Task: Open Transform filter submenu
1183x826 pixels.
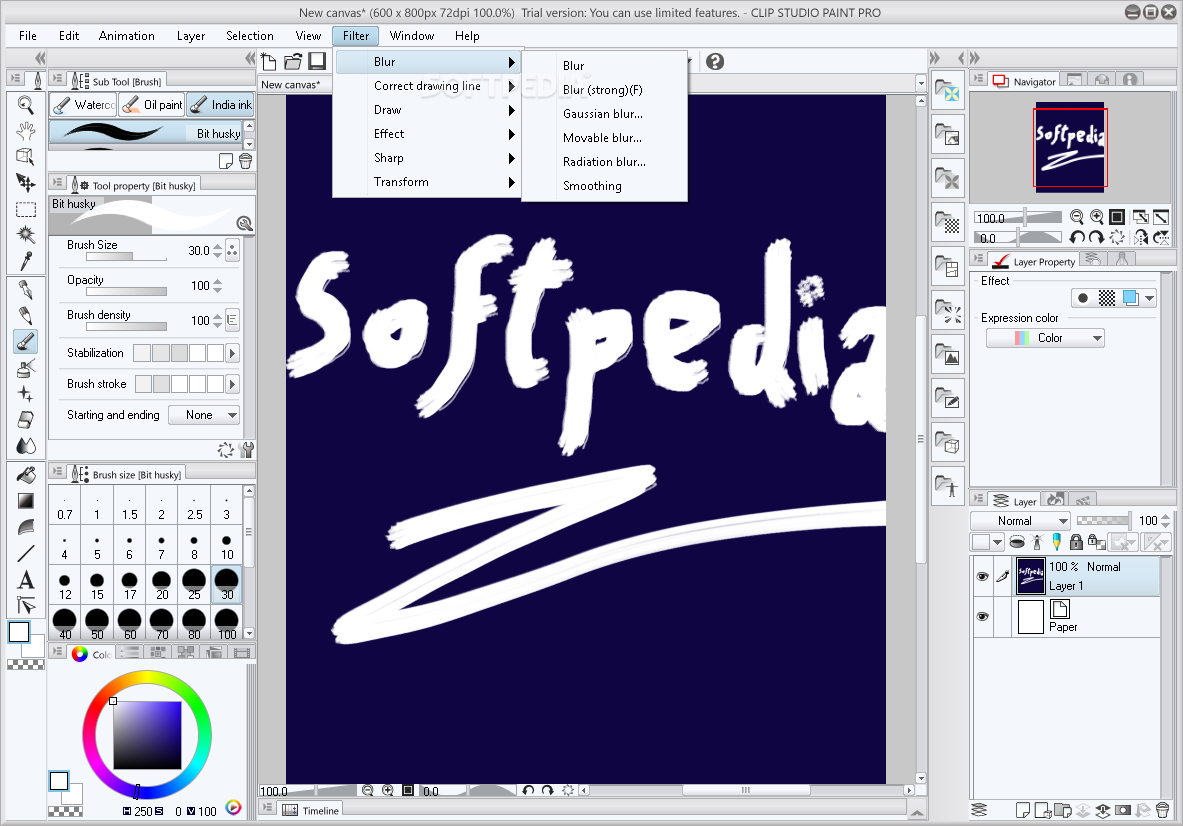Action: [x=427, y=182]
